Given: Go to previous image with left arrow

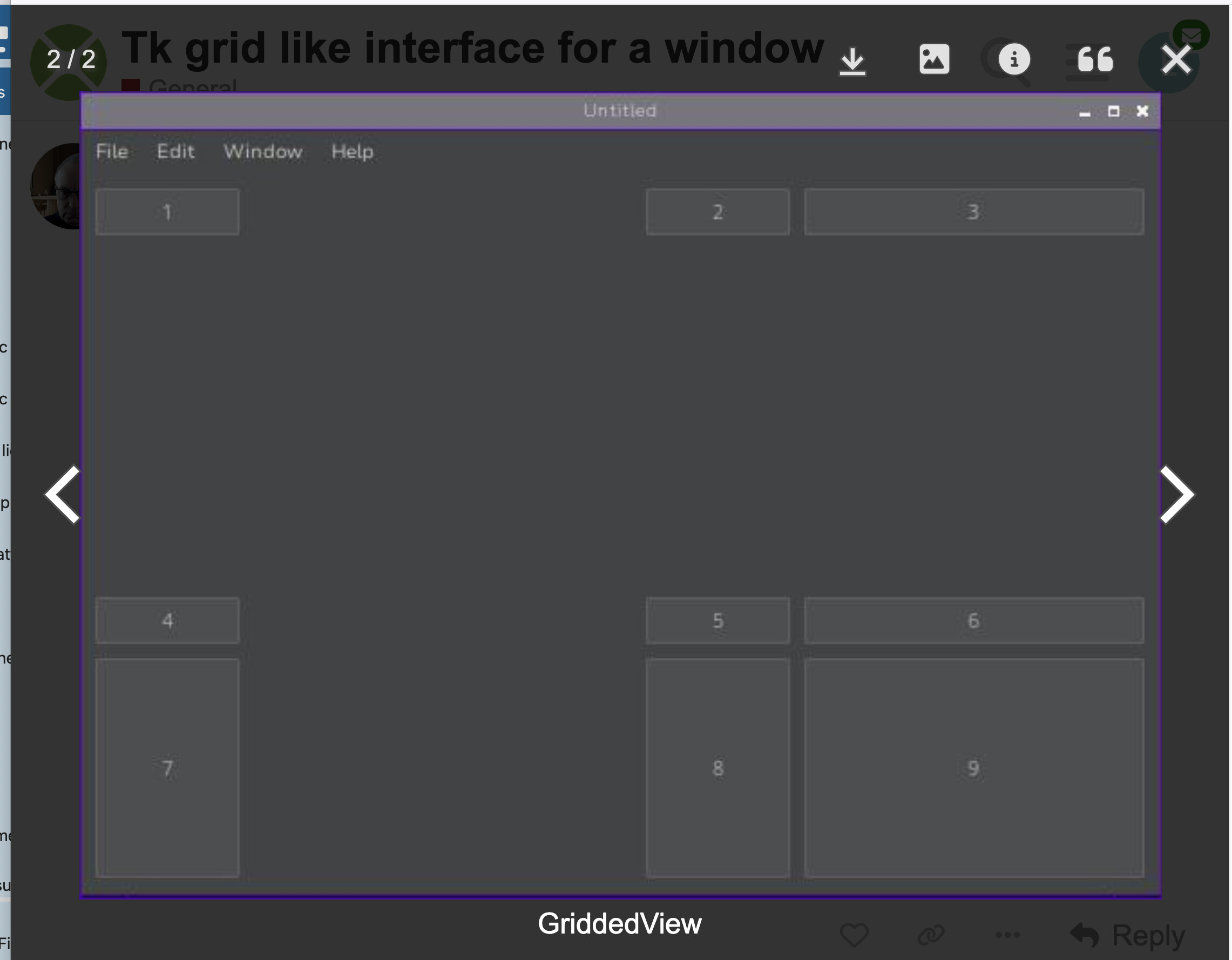Looking at the screenshot, I should 63,494.
